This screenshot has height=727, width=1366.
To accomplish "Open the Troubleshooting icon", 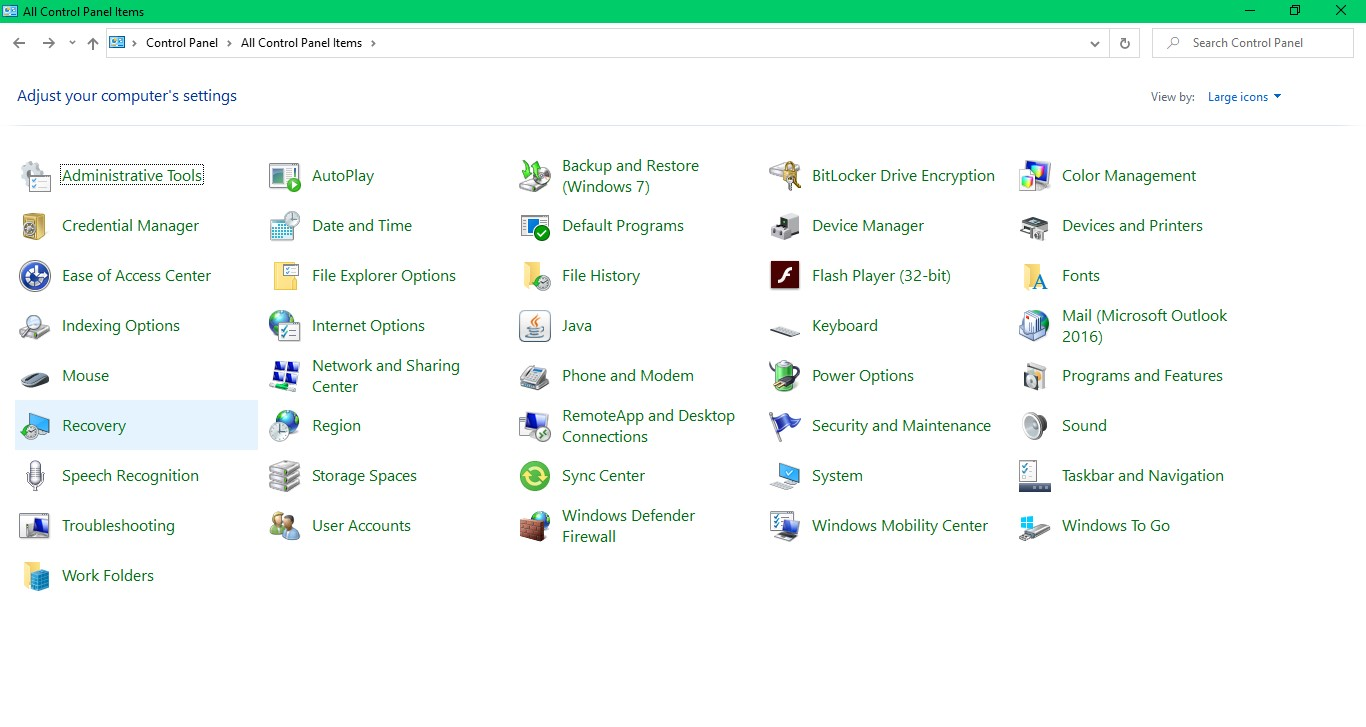I will click(35, 526).
